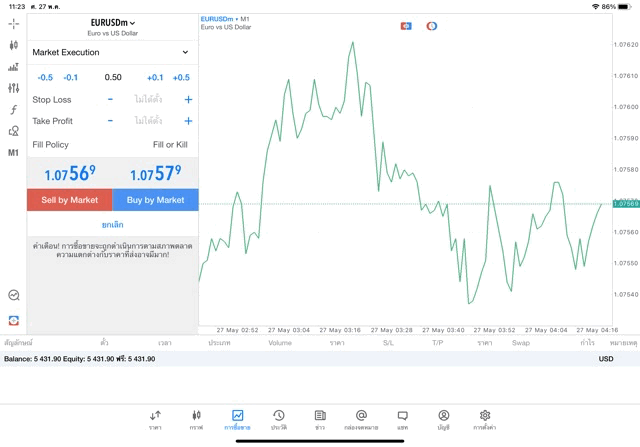Click the USD currency label in balance row
Viewport: 640px width, 447px height.
pyautogui.click(x=606, y=359)
